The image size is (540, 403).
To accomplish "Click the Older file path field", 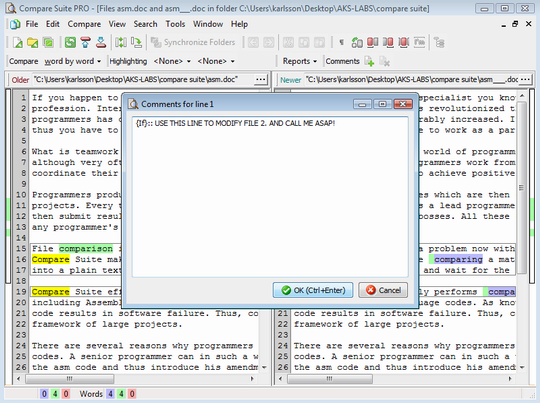I will pos(143,80).
